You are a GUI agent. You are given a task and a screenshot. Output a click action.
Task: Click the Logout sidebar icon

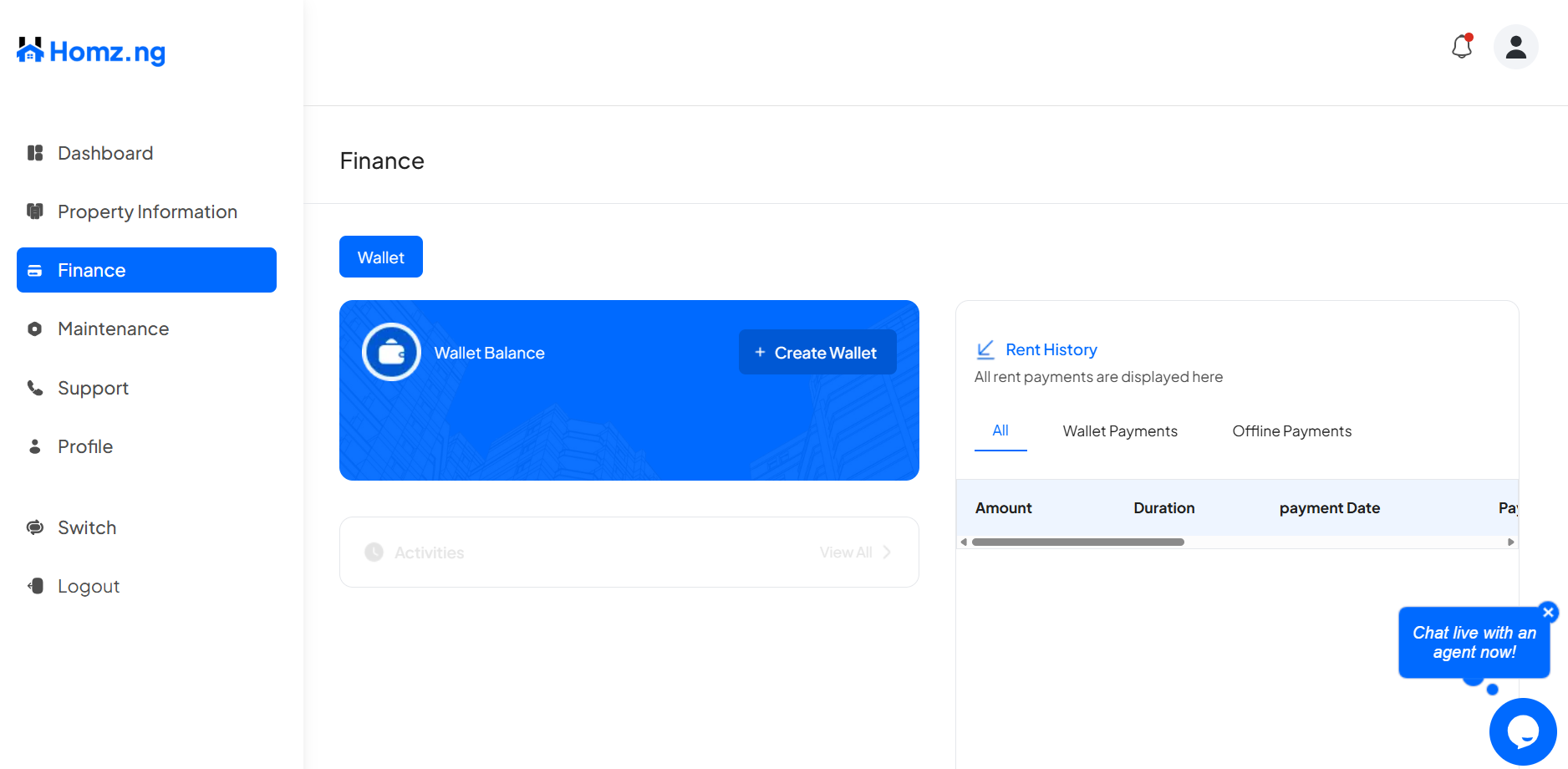(35, 586)
